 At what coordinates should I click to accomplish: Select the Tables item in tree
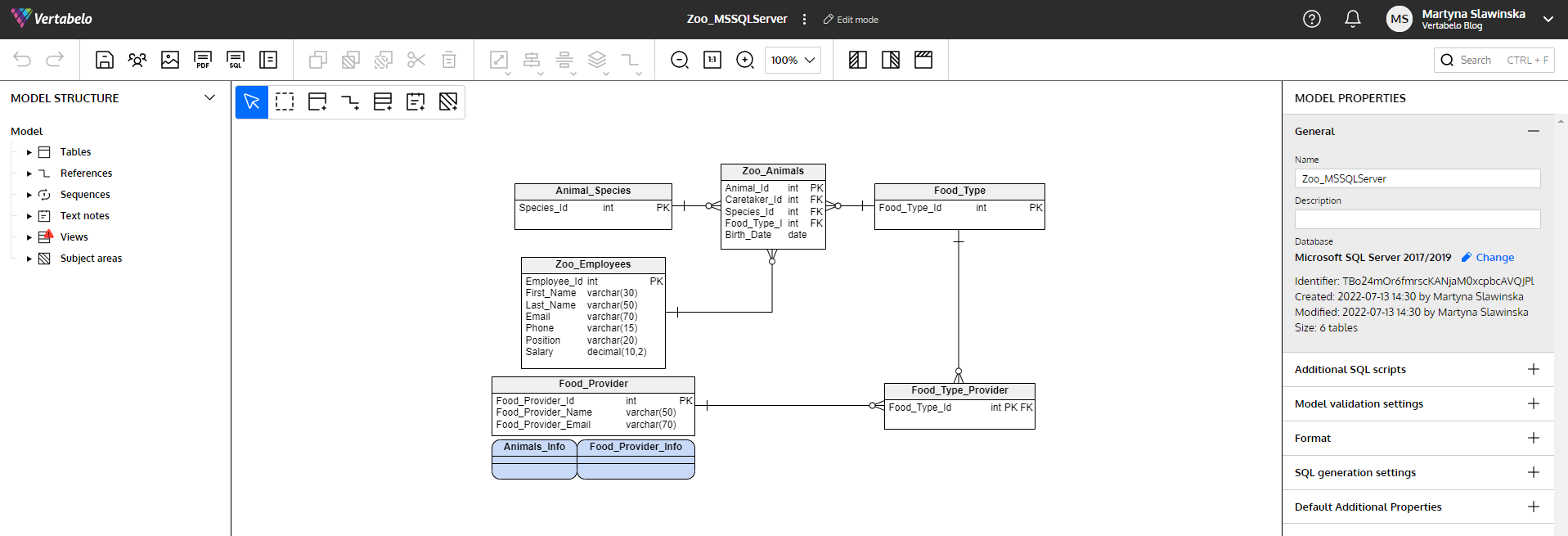(x=75, y=152)
